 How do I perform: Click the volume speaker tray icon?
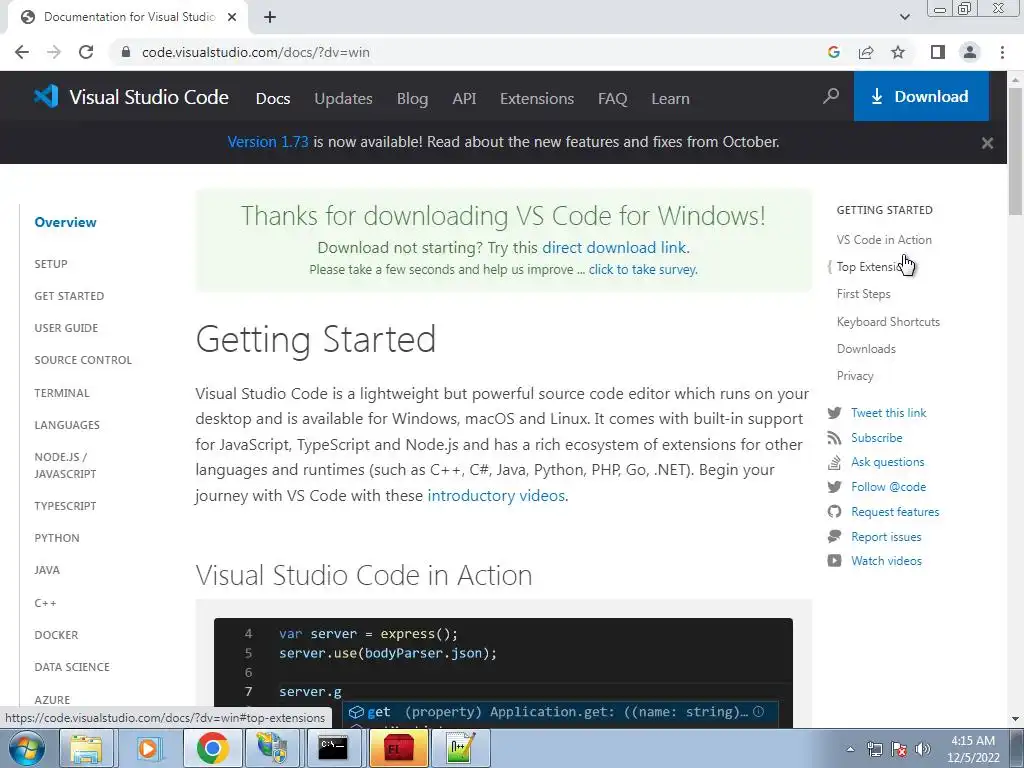point(922,749)
